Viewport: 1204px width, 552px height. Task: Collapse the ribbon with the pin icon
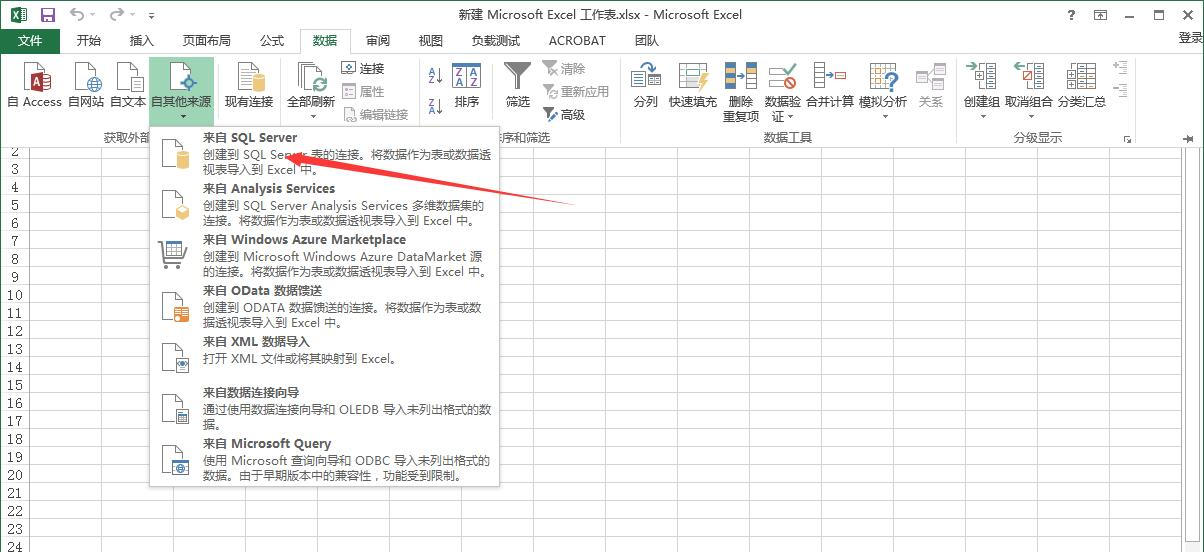(1188, 139)
